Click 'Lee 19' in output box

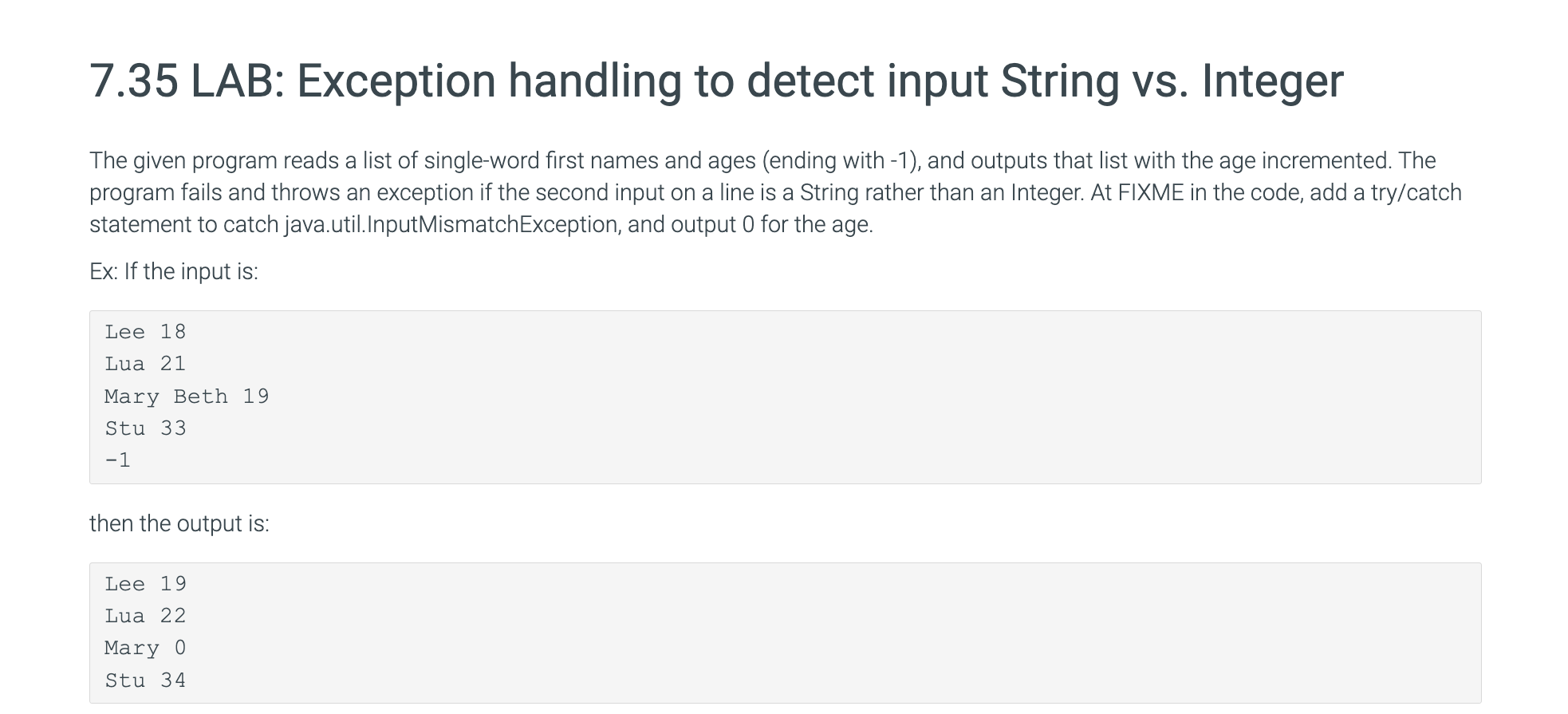click(x=145, y=584)
